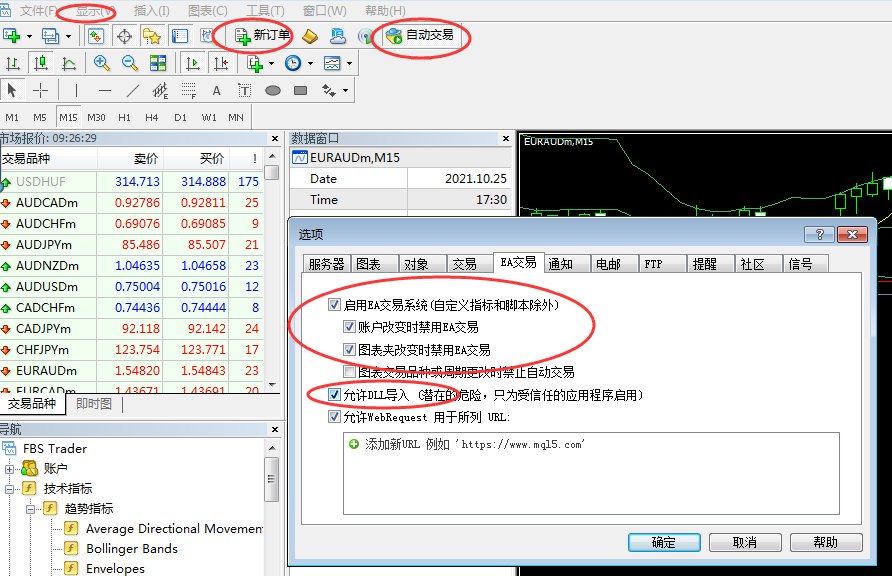This screenshot has height=576, width=892.
Task: Select H4 timeframe button
Action: click(x=151, y=117)
